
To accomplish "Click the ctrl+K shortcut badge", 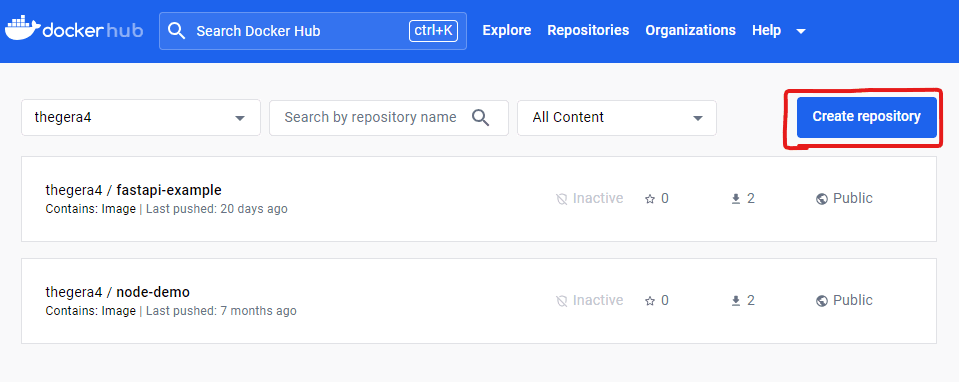I will [x=433, y=31].
